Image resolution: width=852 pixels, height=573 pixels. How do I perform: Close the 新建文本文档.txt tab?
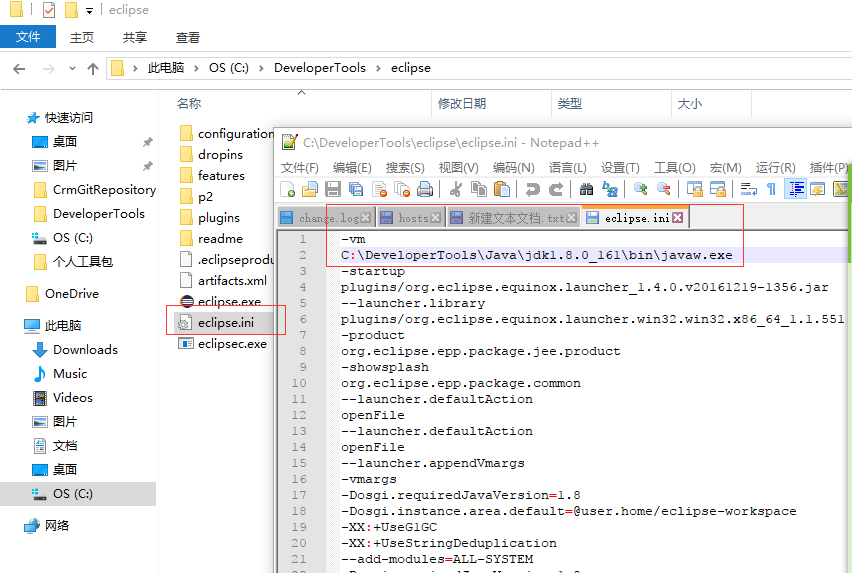[x=571, y=218]
